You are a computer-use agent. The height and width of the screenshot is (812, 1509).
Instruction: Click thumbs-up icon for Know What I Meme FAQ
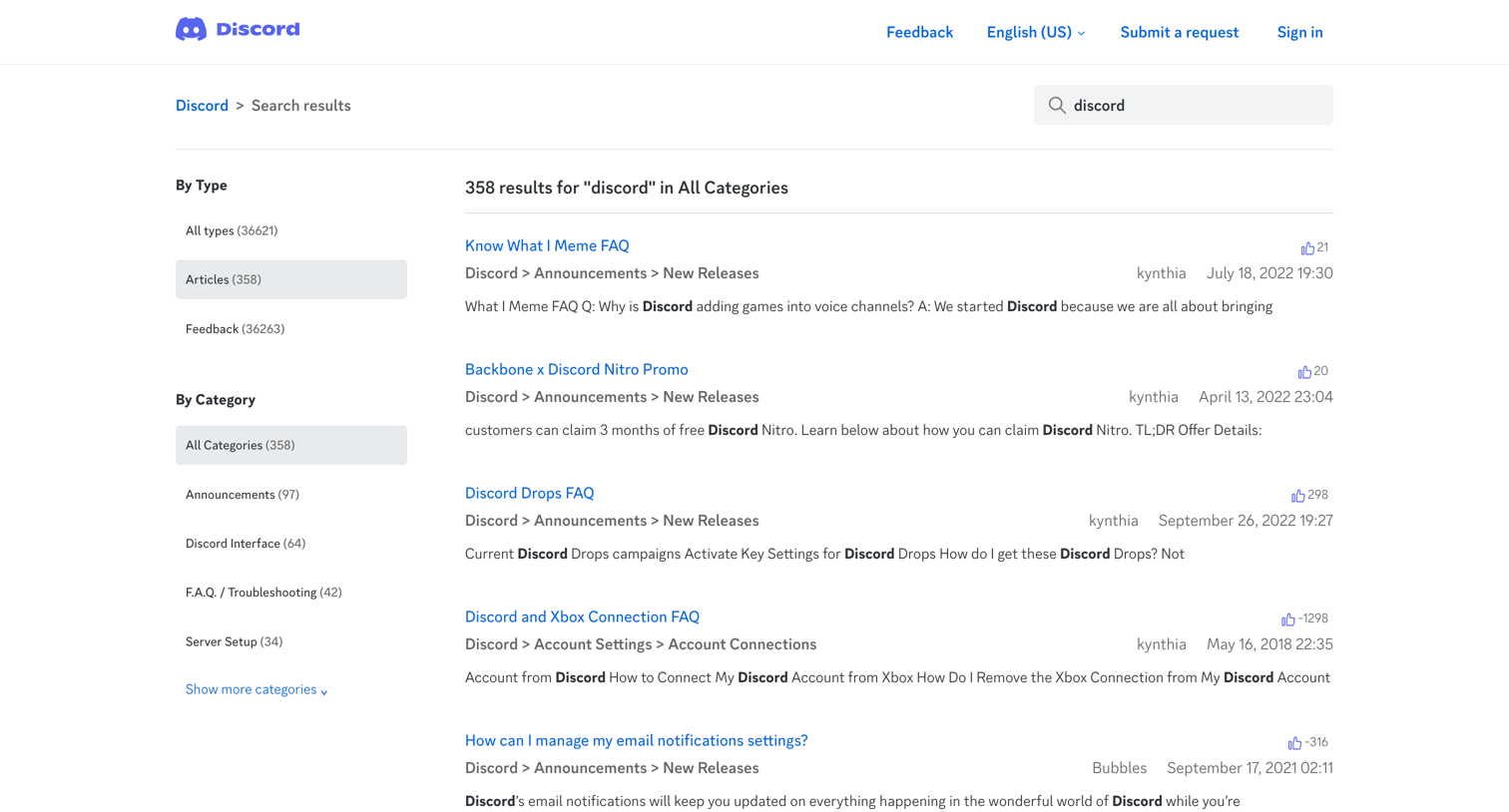click(x=1307, y=247)
